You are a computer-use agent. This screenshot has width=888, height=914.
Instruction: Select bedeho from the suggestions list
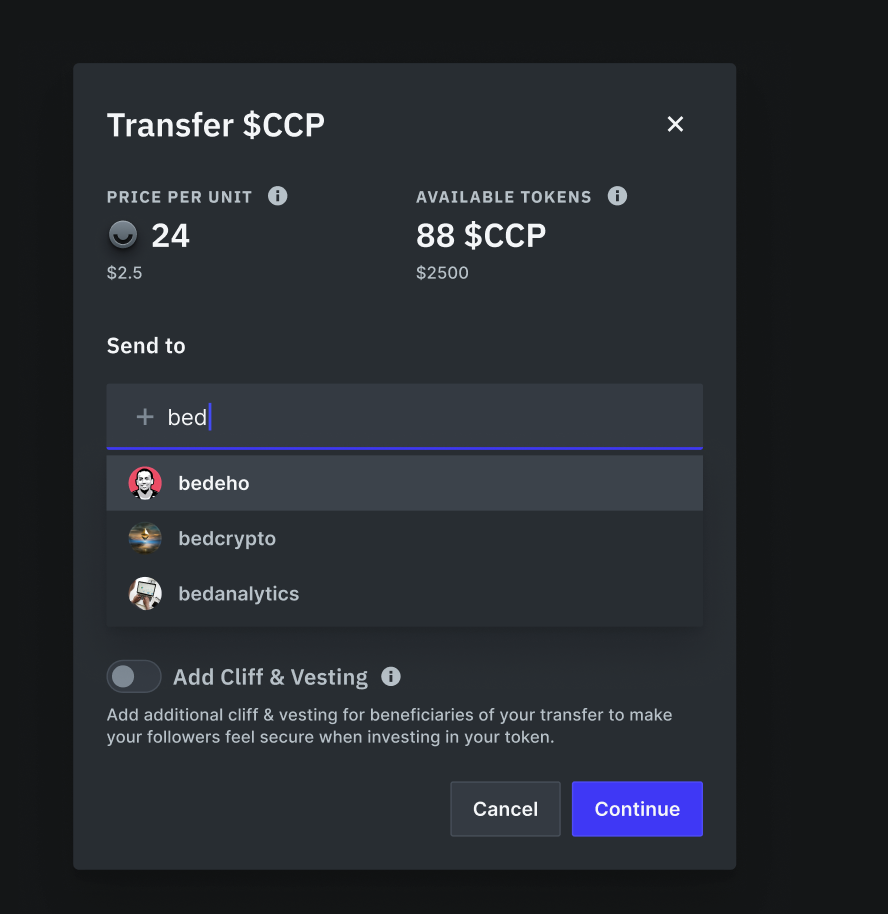(213, 482)
